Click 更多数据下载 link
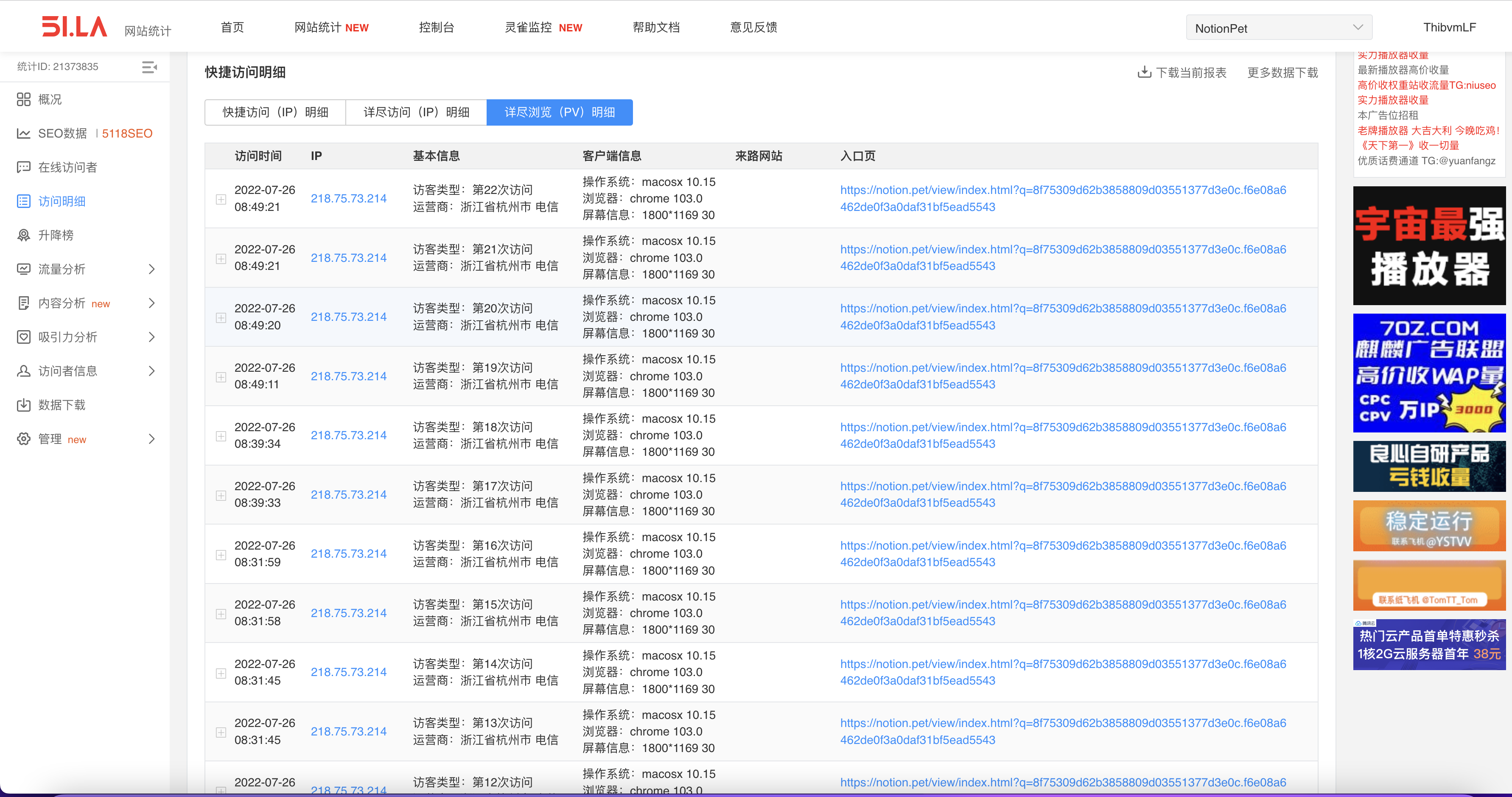Viewport: 1512px width, 797px height. pos(1282,72)
